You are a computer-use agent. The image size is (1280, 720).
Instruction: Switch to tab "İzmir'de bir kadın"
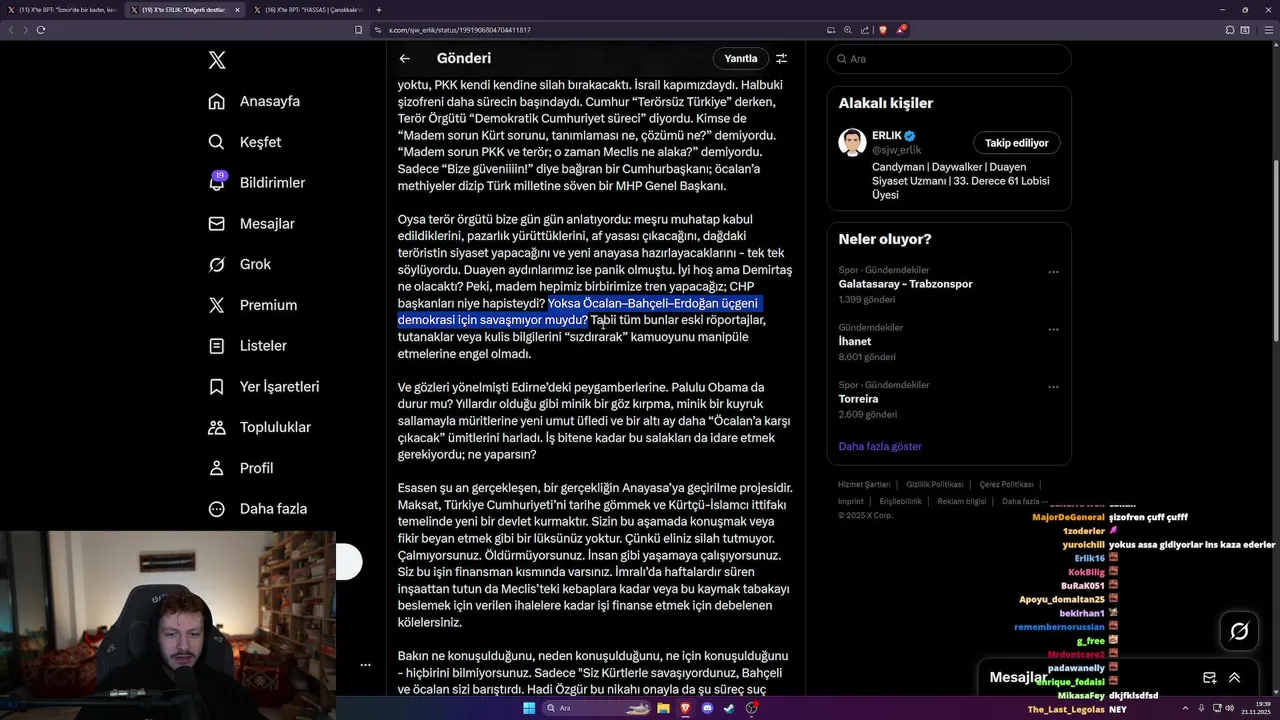62,10
